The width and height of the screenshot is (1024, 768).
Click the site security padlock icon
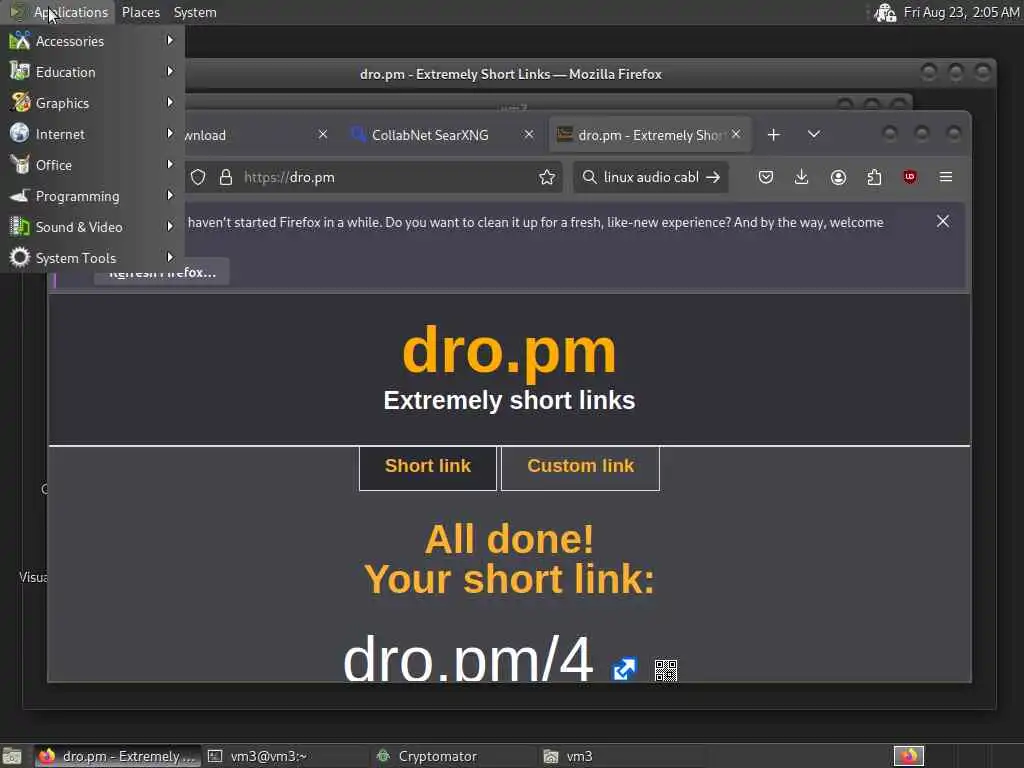pyautogui.click(x=226, y=177)
